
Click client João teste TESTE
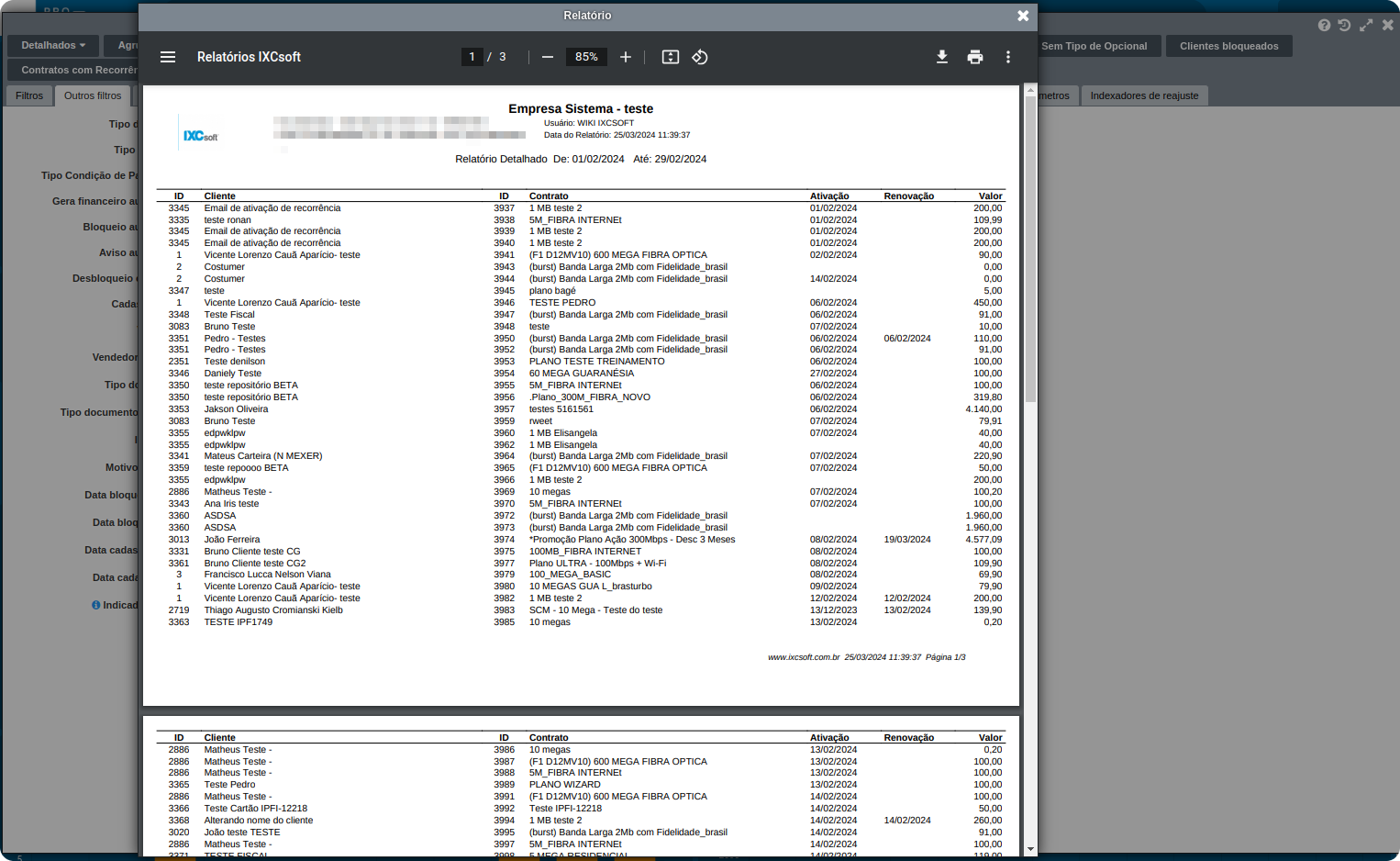[242, 833]
